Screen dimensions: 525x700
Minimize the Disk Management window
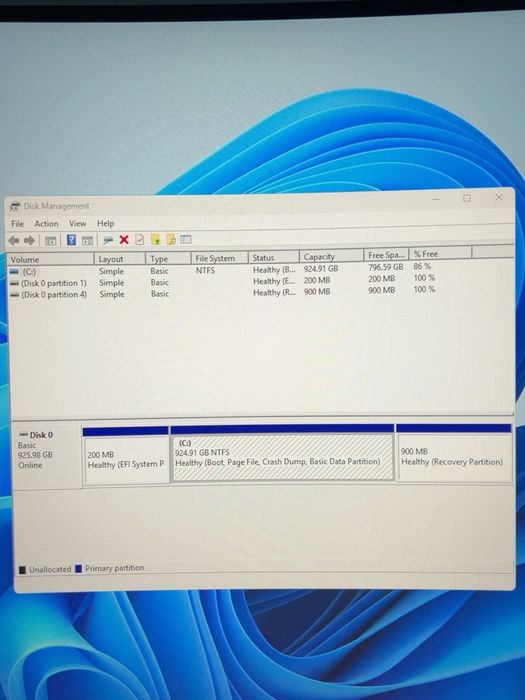[436, 199]
